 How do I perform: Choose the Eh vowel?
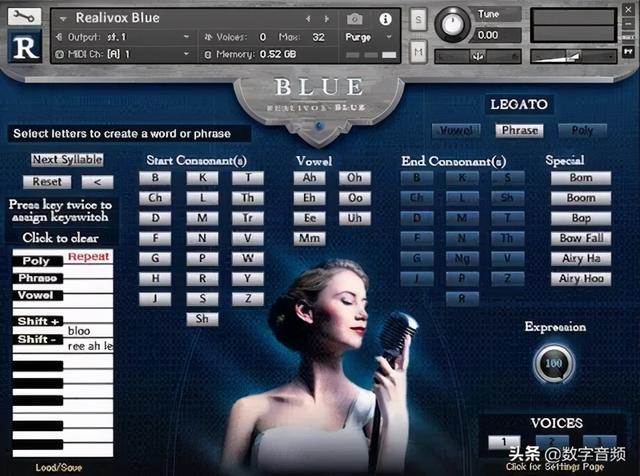point(309,198)
